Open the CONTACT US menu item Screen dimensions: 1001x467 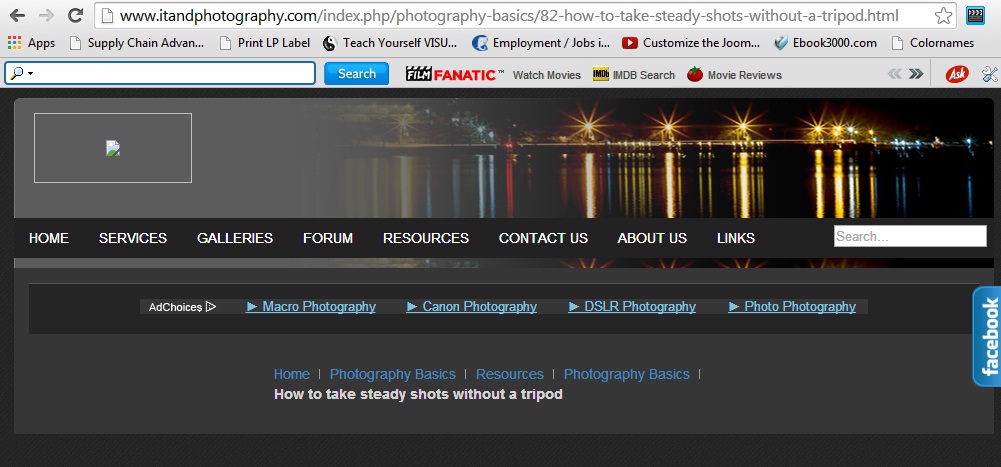click(x=543, y=238)
